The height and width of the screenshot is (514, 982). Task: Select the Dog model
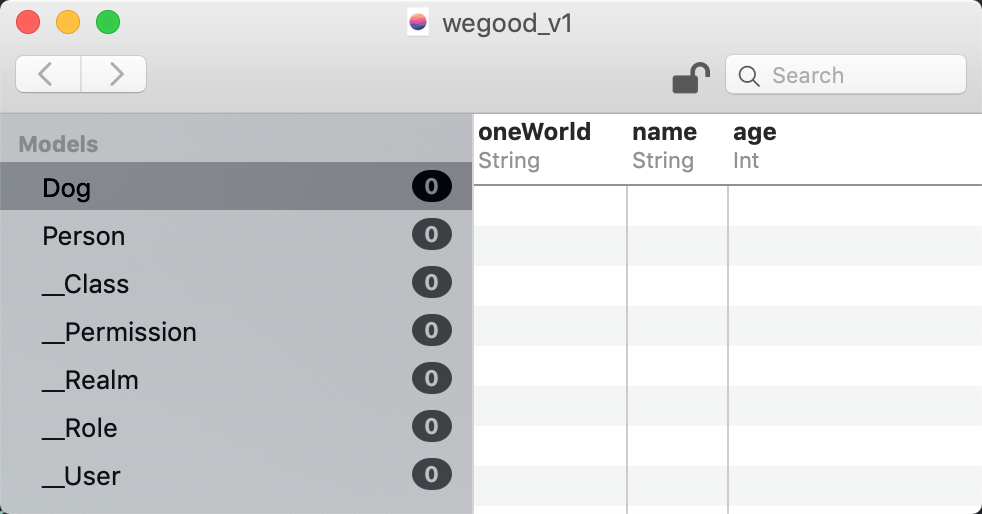[67, 188]
